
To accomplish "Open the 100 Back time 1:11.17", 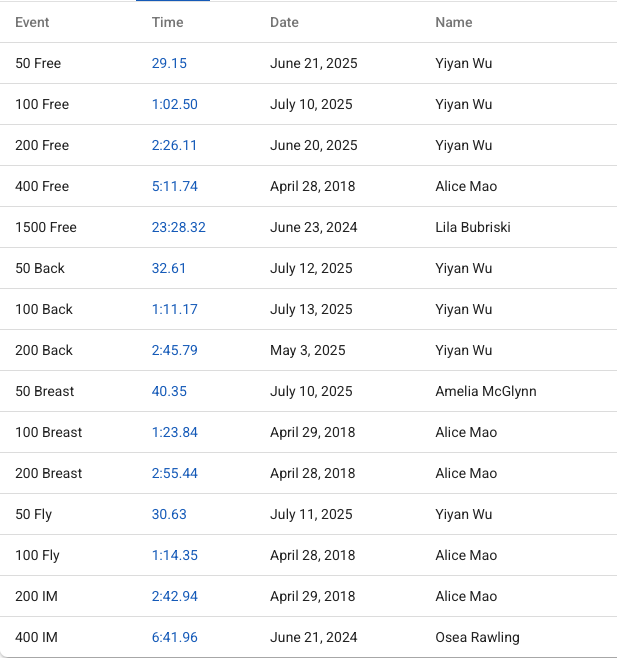I will (174, 309).
